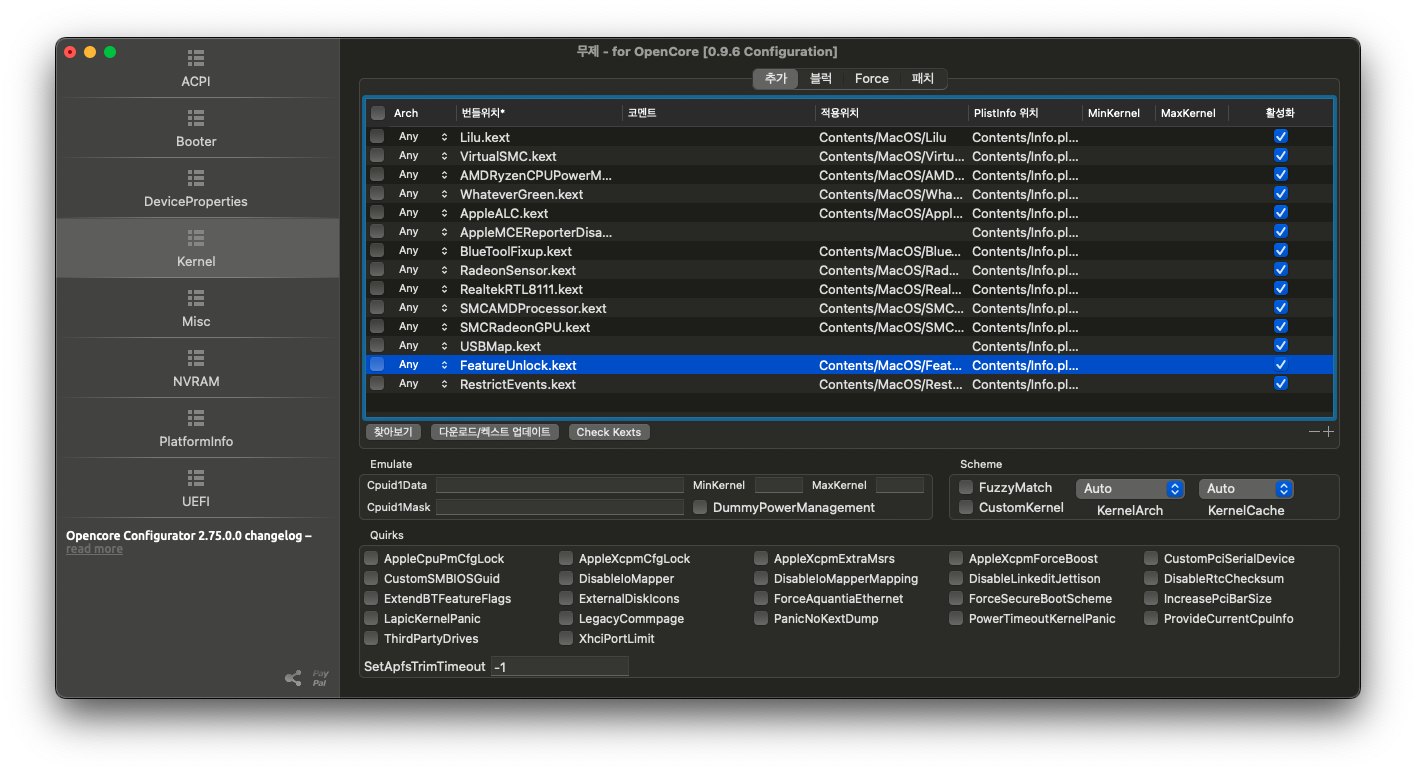Sort by the 활성화 column header
This screenshot has width=1416, height=772.
point(1280,113)
